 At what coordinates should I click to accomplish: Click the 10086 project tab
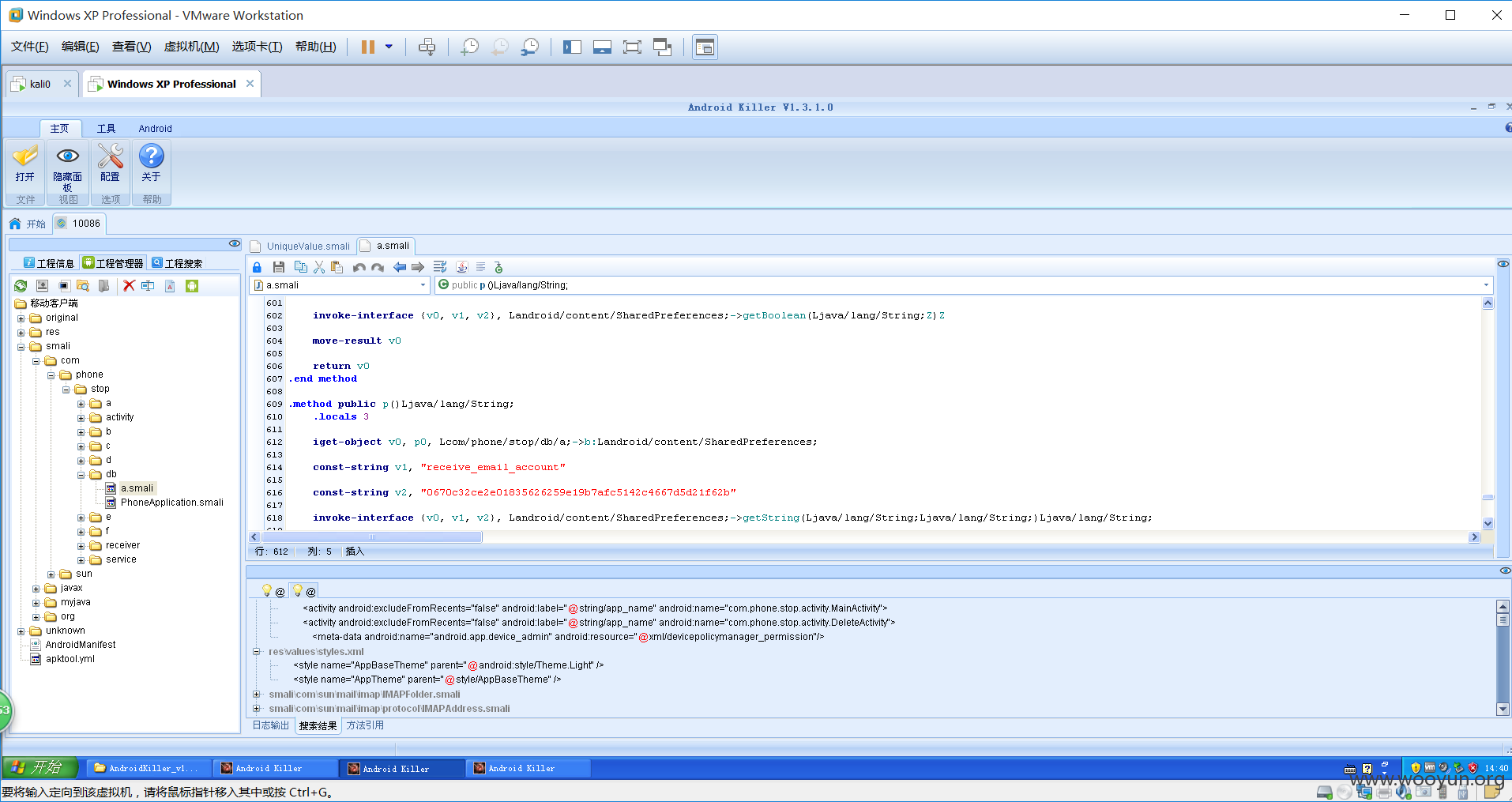[79, 224]
